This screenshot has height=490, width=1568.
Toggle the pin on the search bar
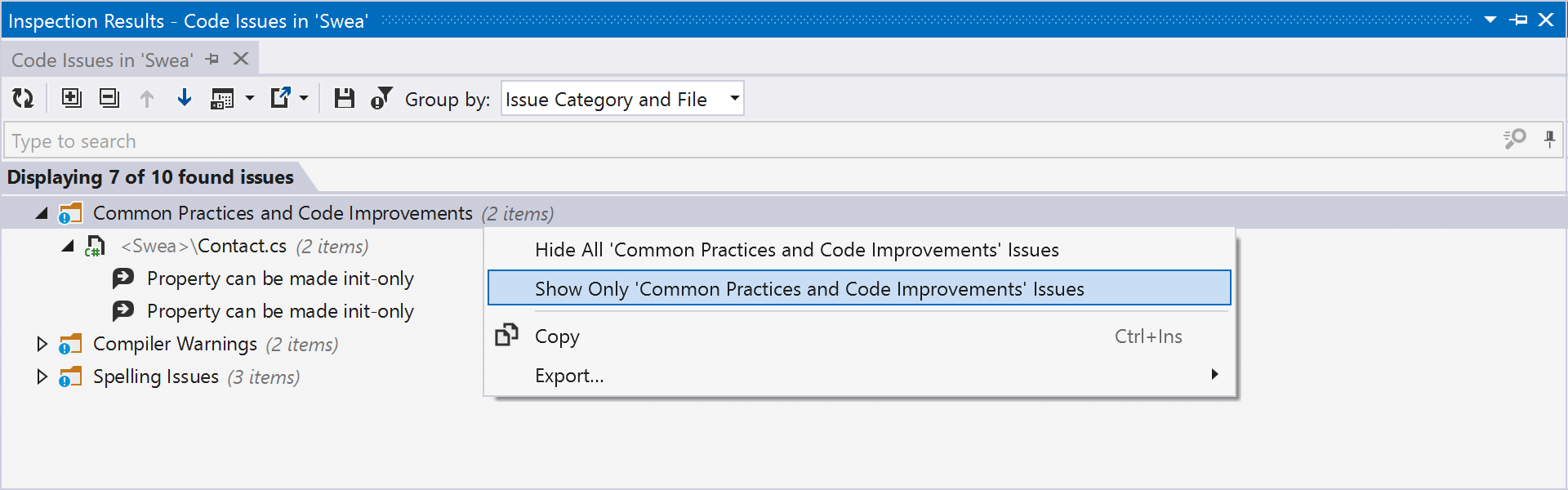[1549, 140]
